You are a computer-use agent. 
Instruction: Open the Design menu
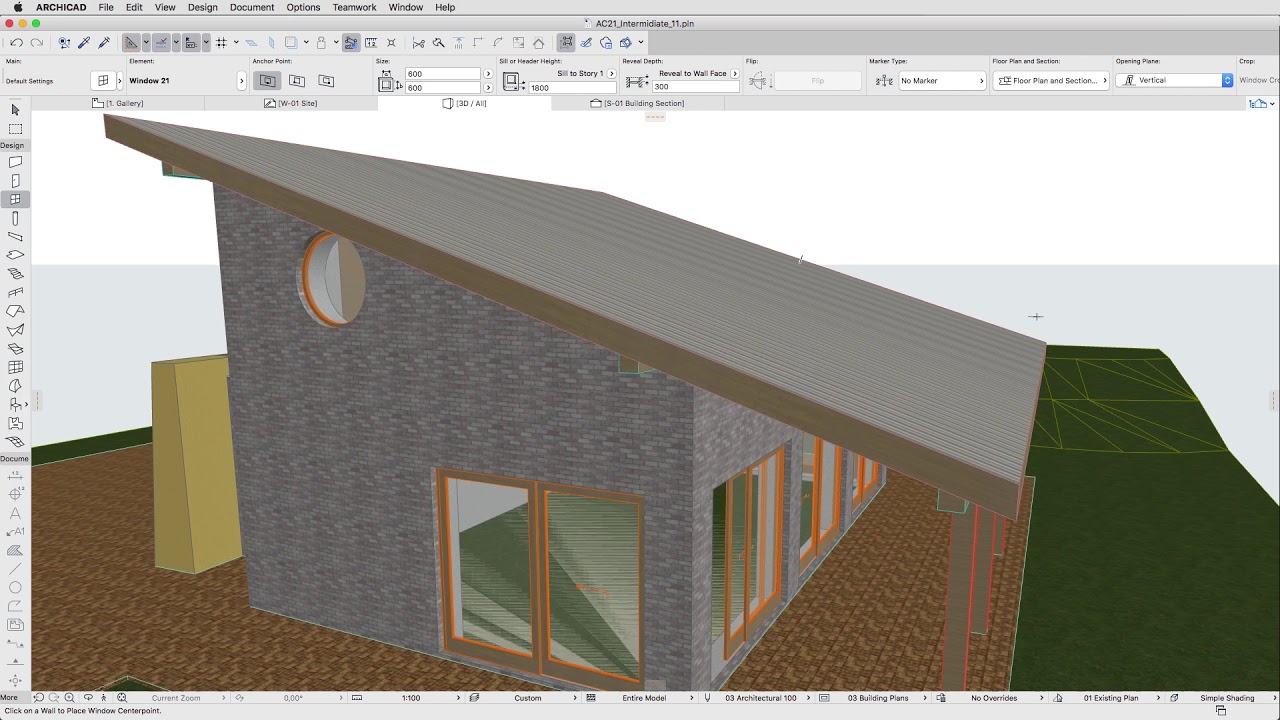click(202, 7)
